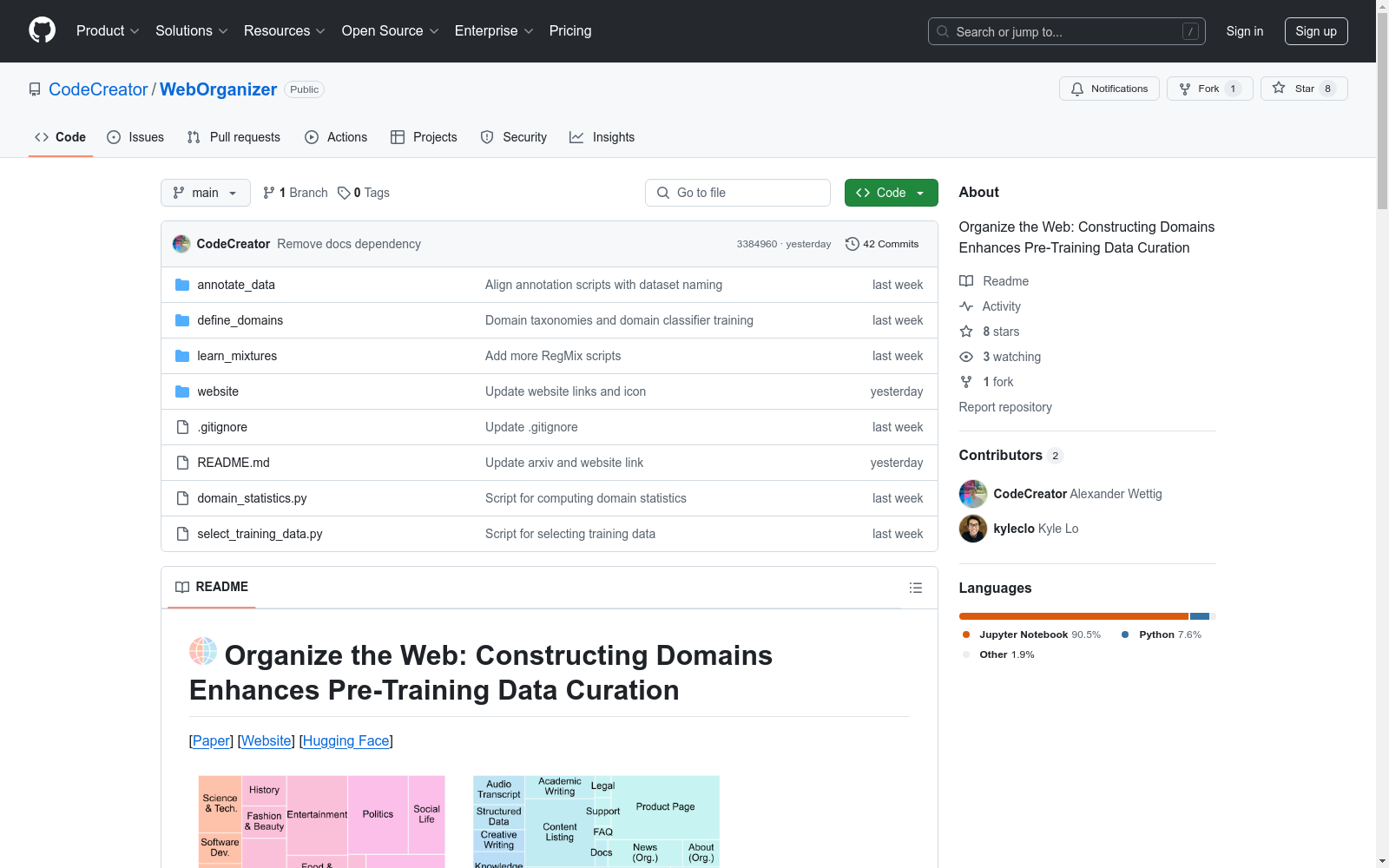The width and height of the screenshot is (1389, 868).
Task: Click the kyleclo contributor avatar
Action: (x=972, y=529)
